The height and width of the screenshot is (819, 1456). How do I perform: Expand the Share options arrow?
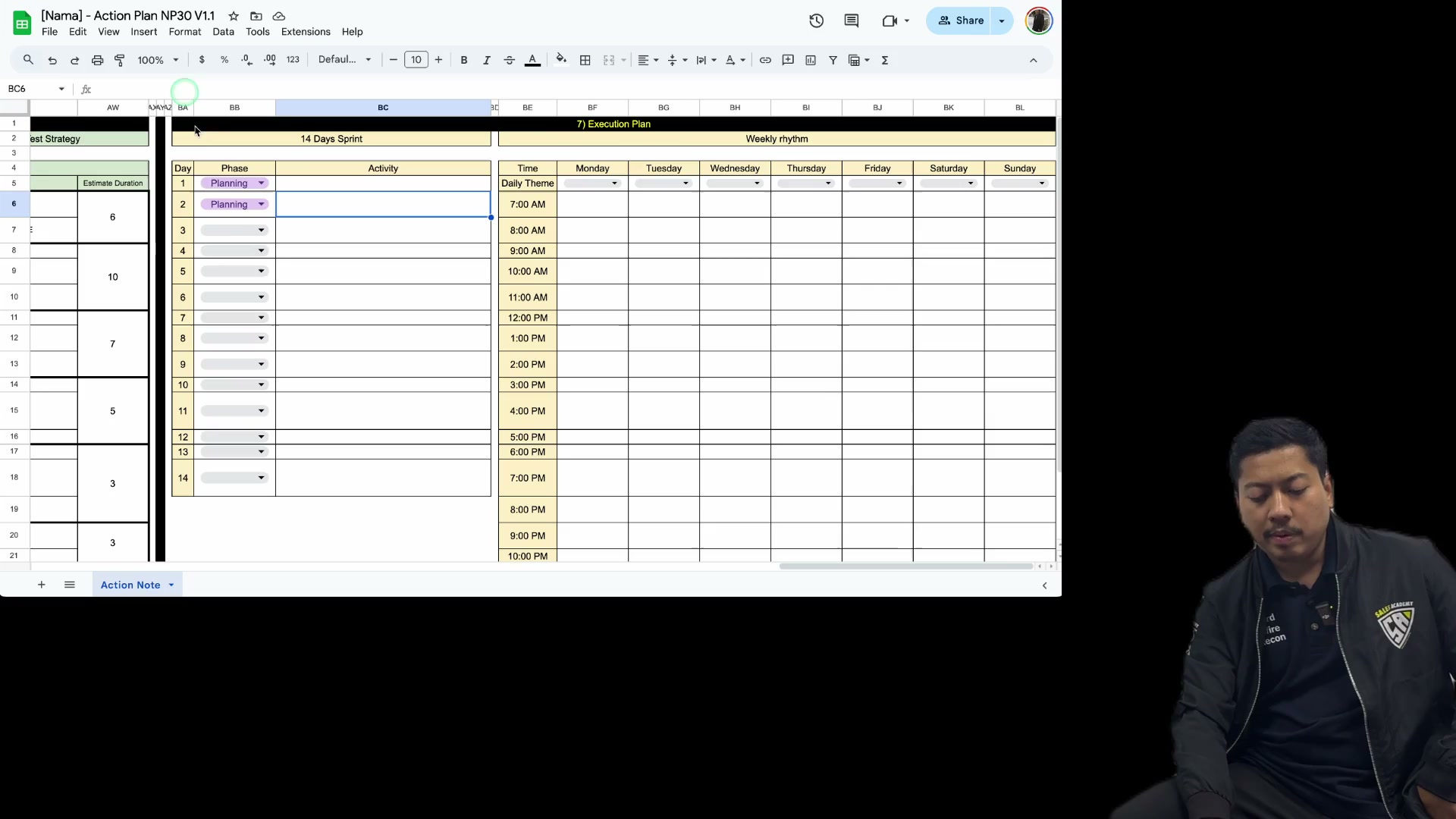1002,20
